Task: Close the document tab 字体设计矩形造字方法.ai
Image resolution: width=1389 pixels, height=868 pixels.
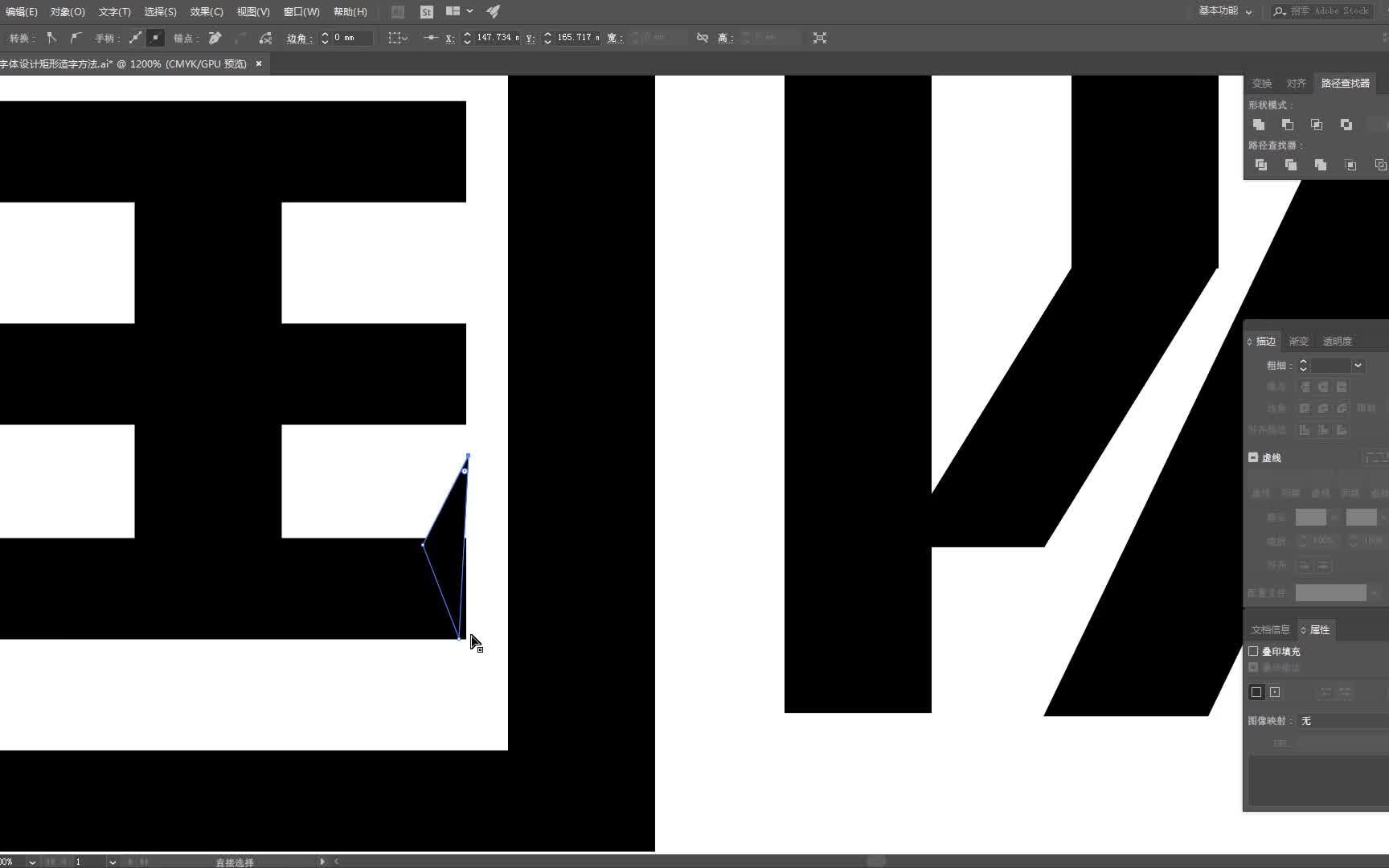Action: click(x=259, y=63)
